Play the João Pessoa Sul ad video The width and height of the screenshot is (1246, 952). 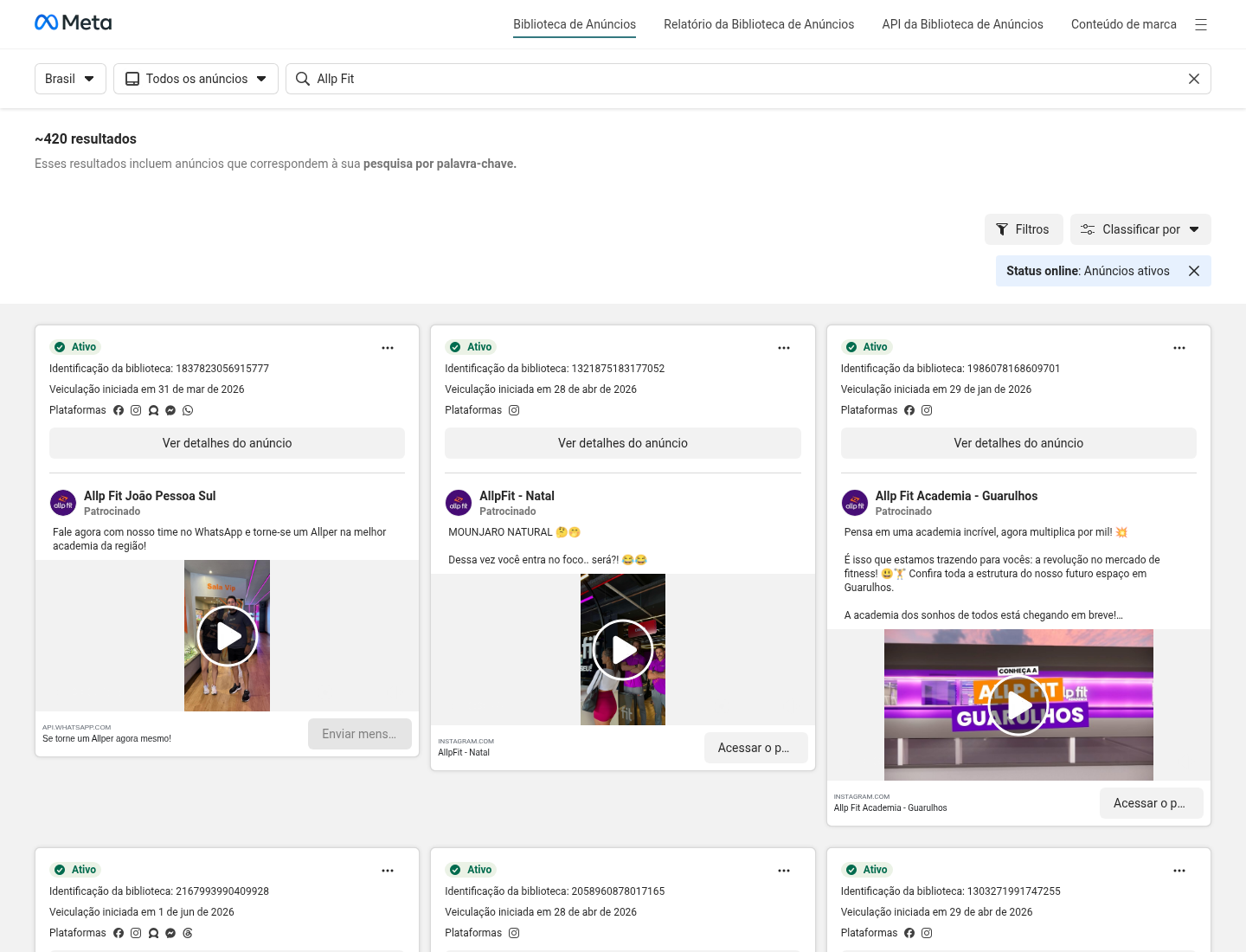227,636
